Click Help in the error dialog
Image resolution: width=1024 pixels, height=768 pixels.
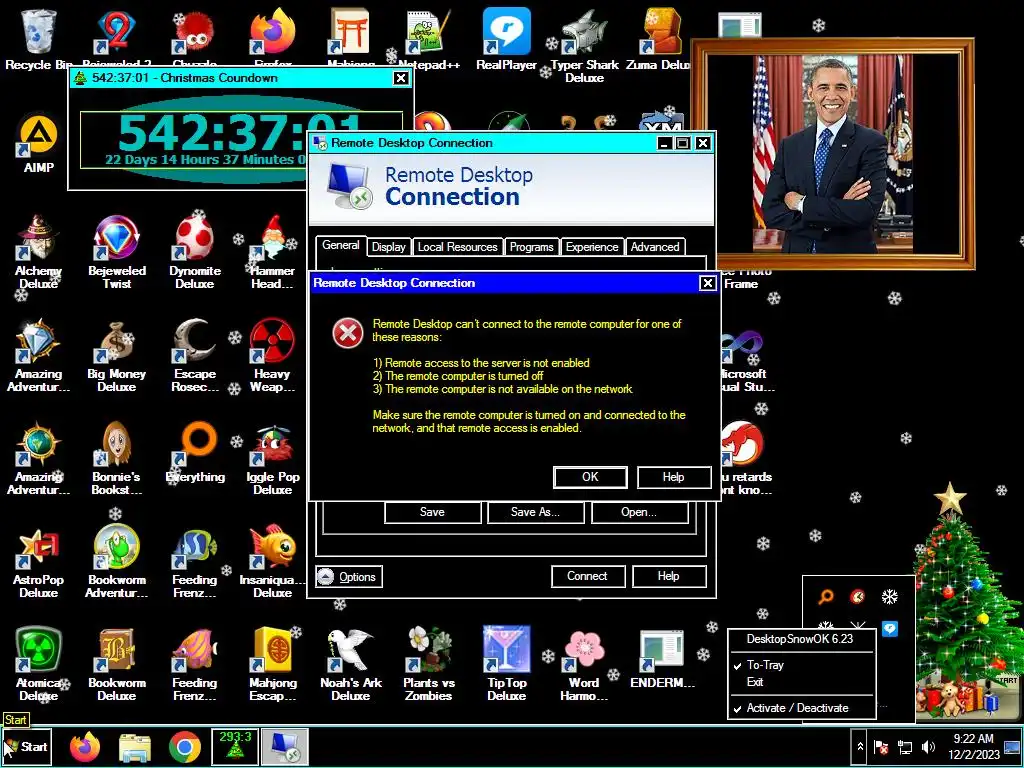[x=674, y=477]
